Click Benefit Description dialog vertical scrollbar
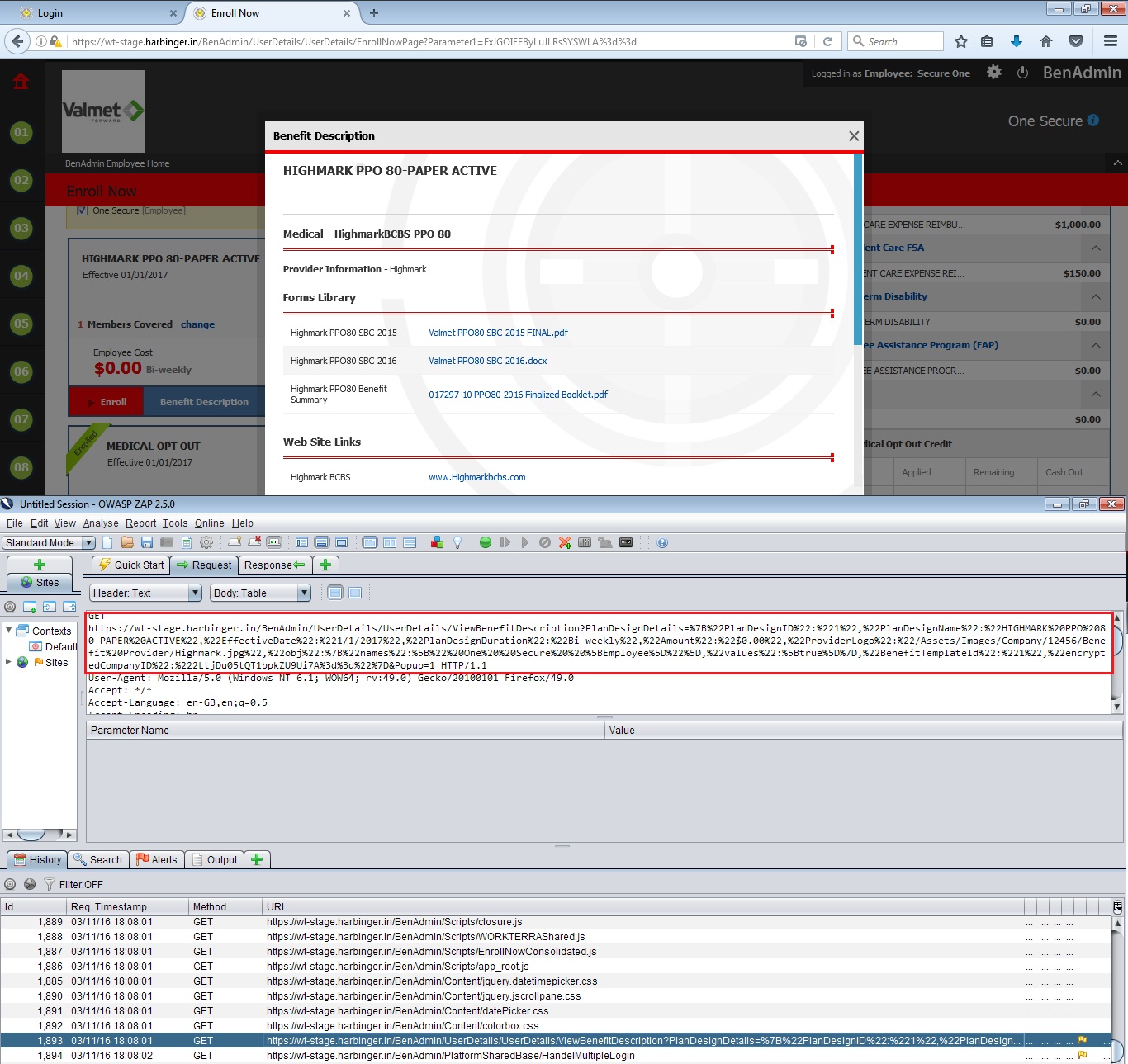 click(858, 249)
